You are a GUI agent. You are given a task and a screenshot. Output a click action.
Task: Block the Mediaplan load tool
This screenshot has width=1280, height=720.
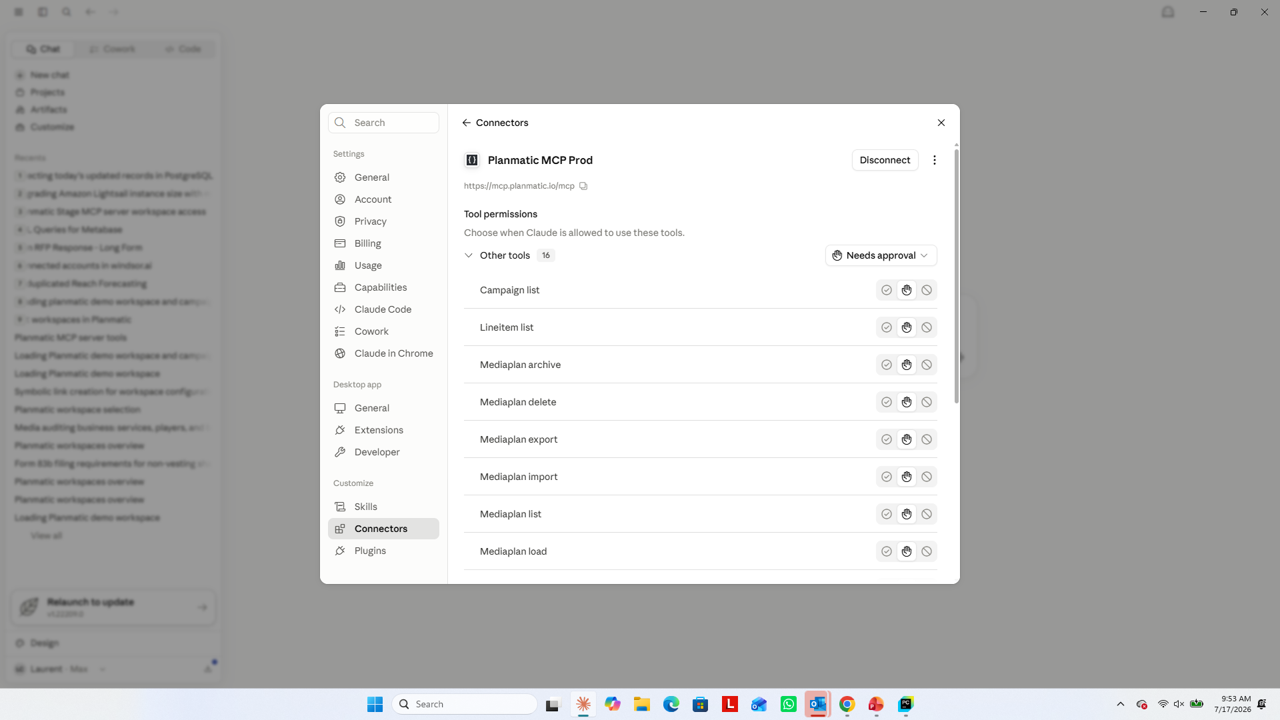[927, 551]
